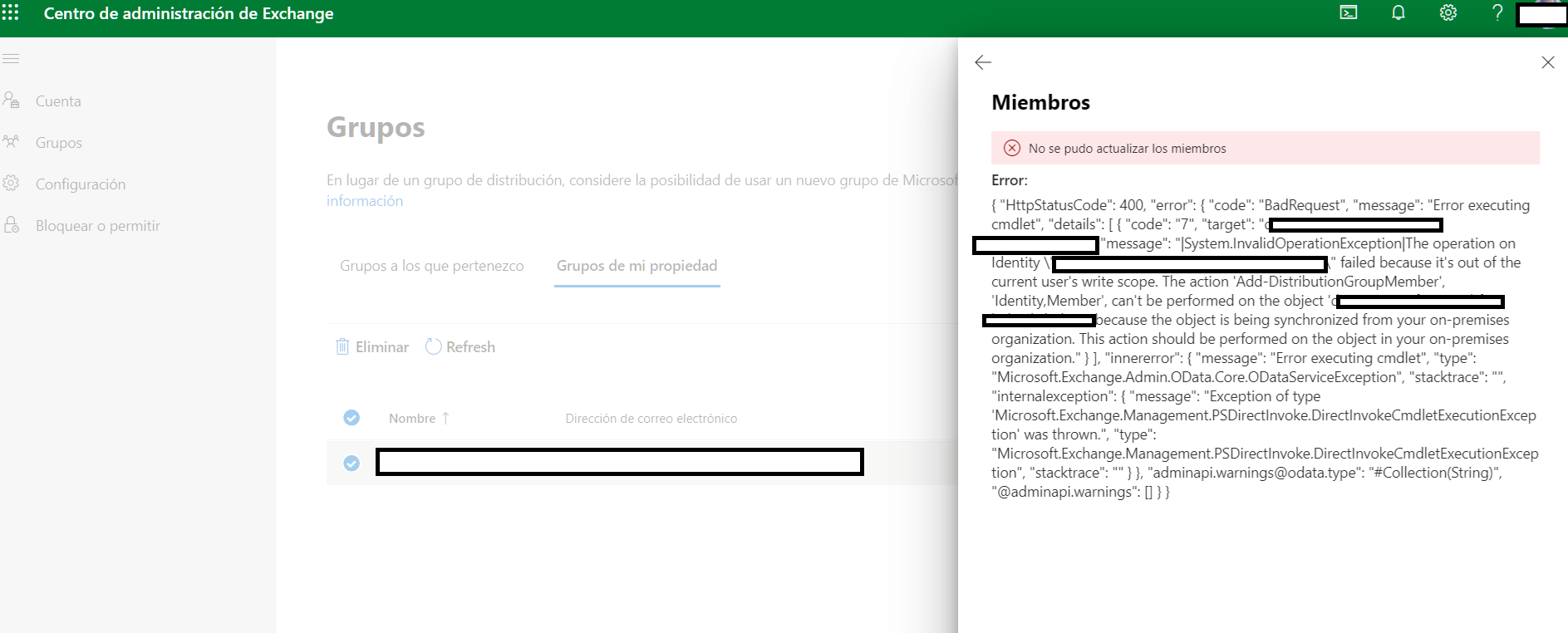Click Dirección de correo electrónico column header

(651, 419)
